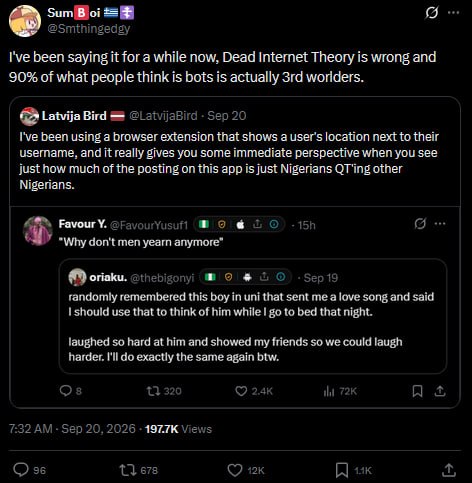View analytics showing 72K views
The height and width of the screenshot is (483, 472).
pyautogui.click(x=340, y=391)
